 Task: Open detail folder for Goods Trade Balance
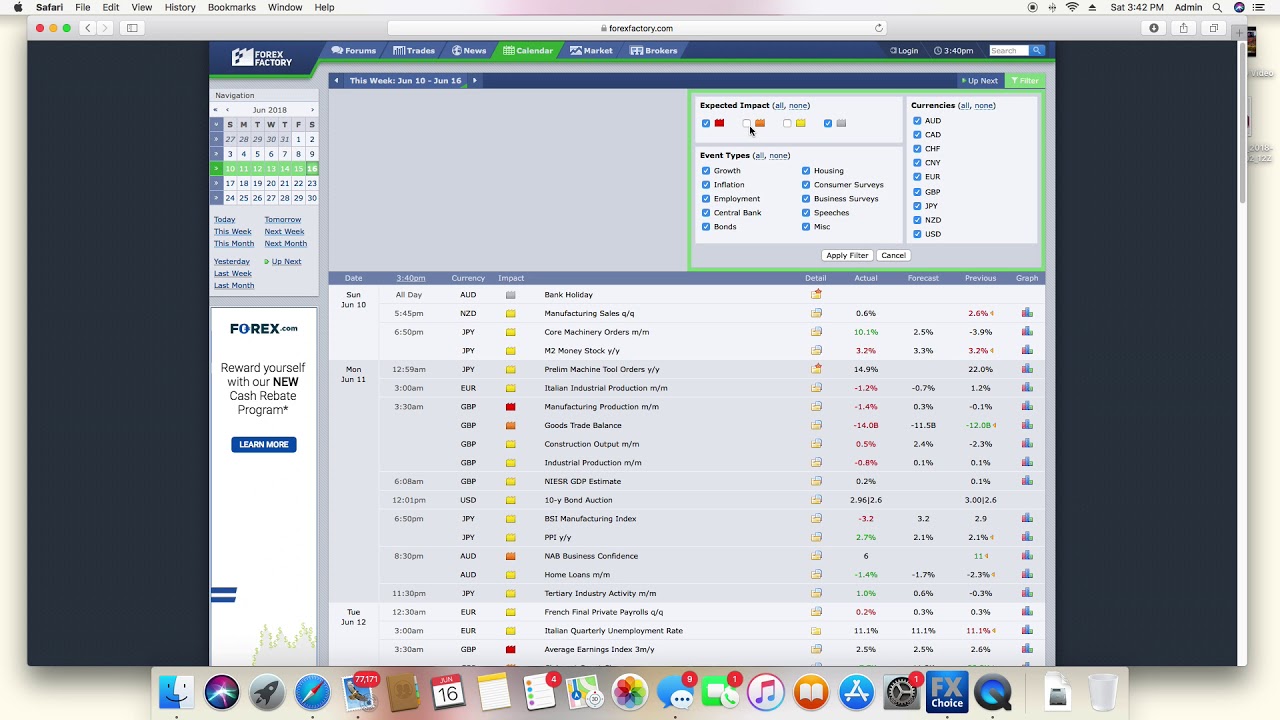pos(816,425)
